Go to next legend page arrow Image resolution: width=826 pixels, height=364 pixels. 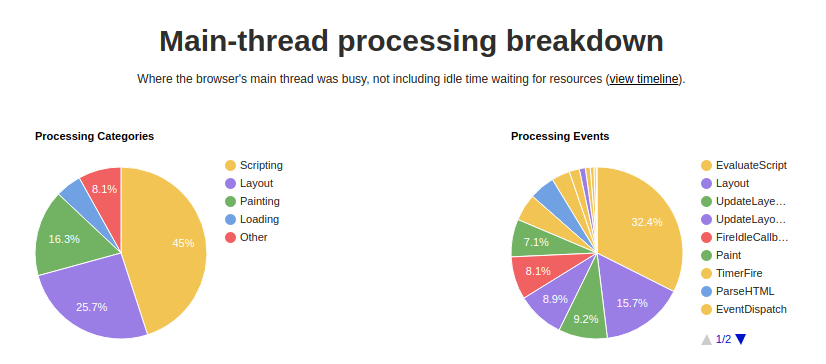coord(741,339)
